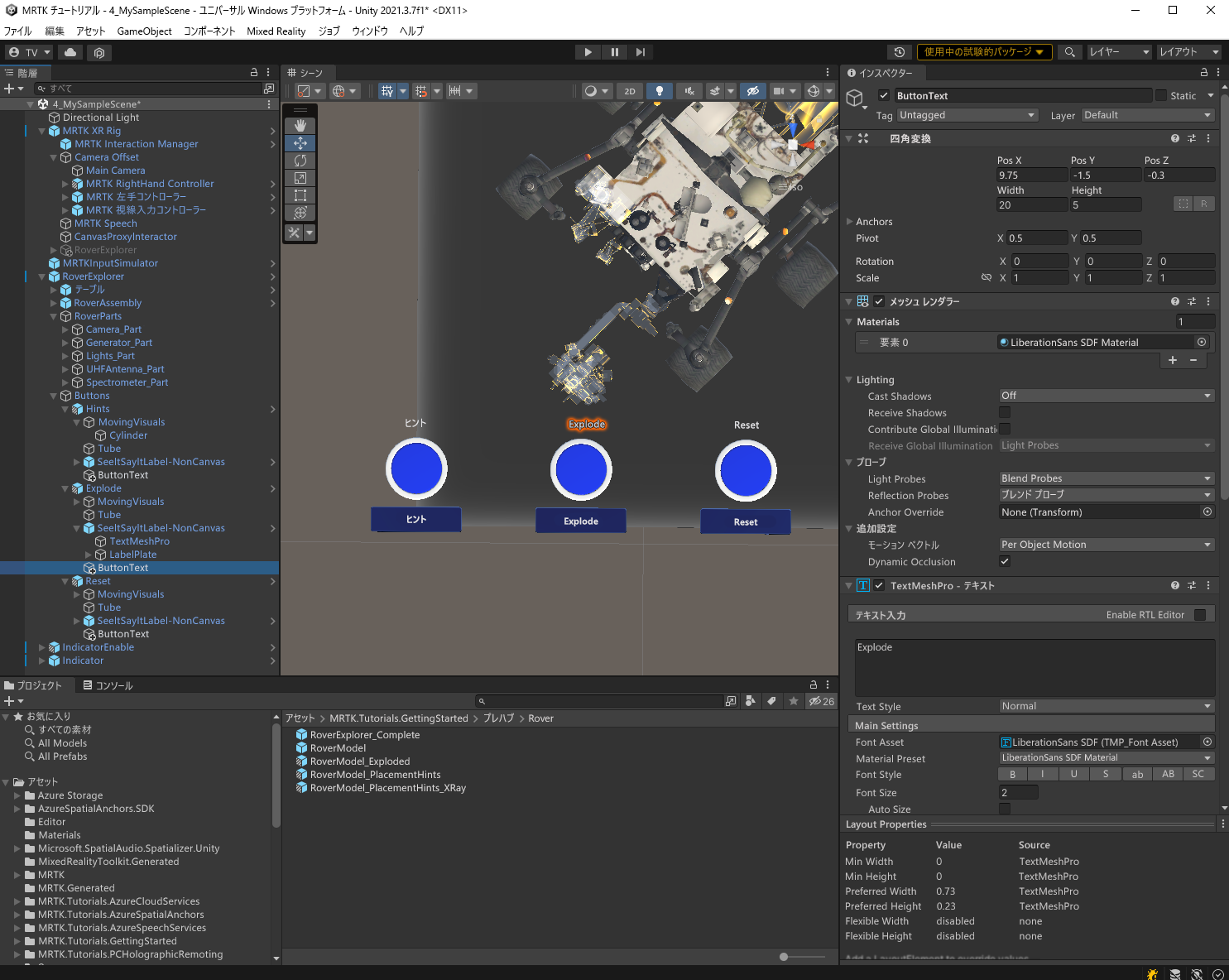Open Material Preset dropdown

pos(1107,757)
